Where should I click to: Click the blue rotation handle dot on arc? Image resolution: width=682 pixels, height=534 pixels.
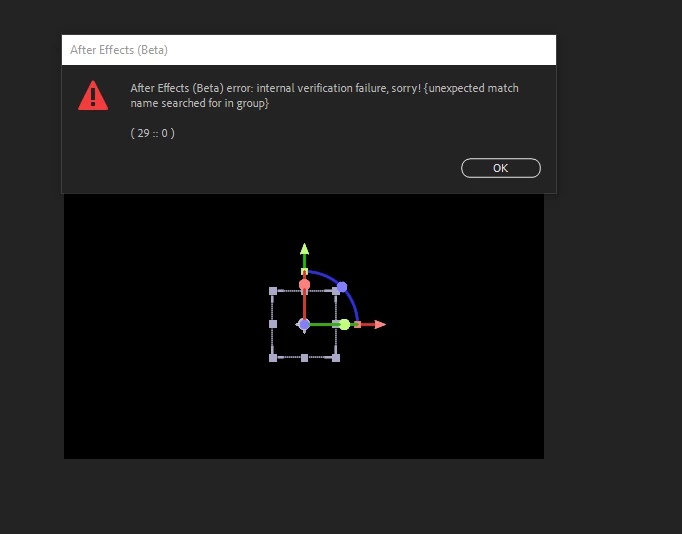point(342,287)
